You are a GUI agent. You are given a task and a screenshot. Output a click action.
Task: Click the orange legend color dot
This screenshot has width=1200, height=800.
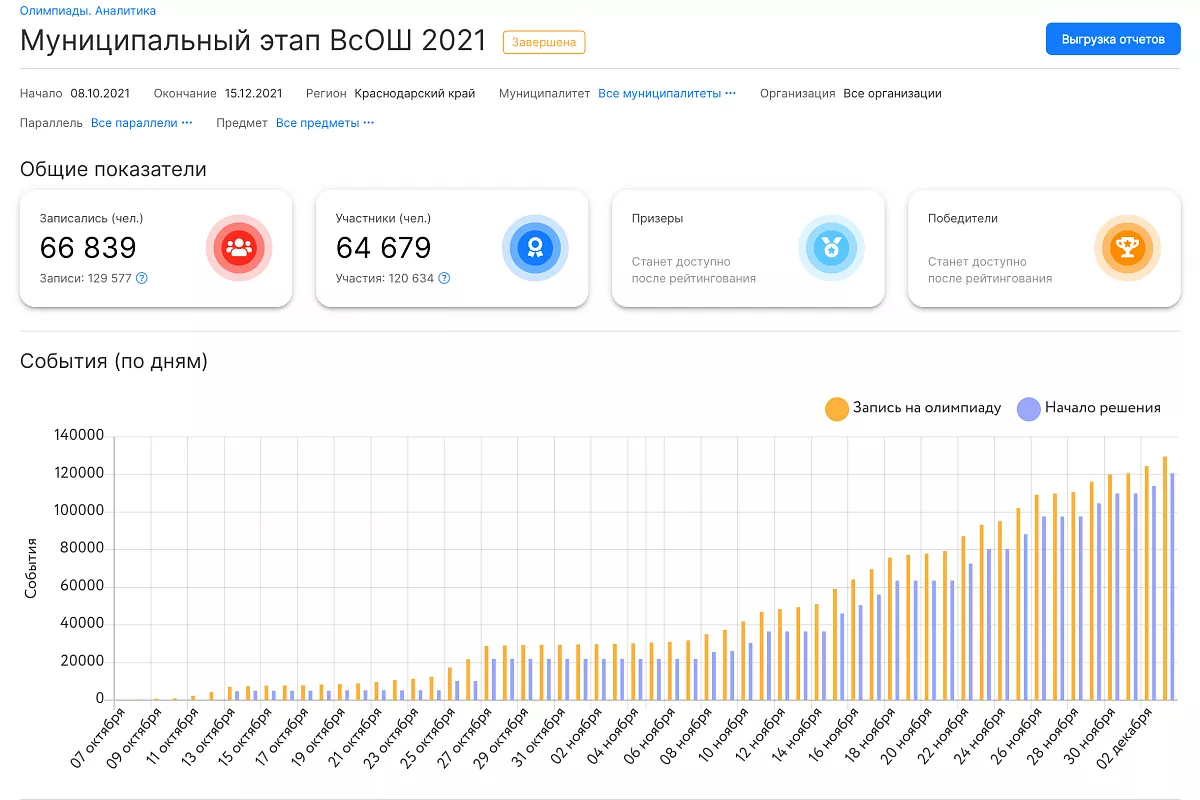tap(836, 408)
